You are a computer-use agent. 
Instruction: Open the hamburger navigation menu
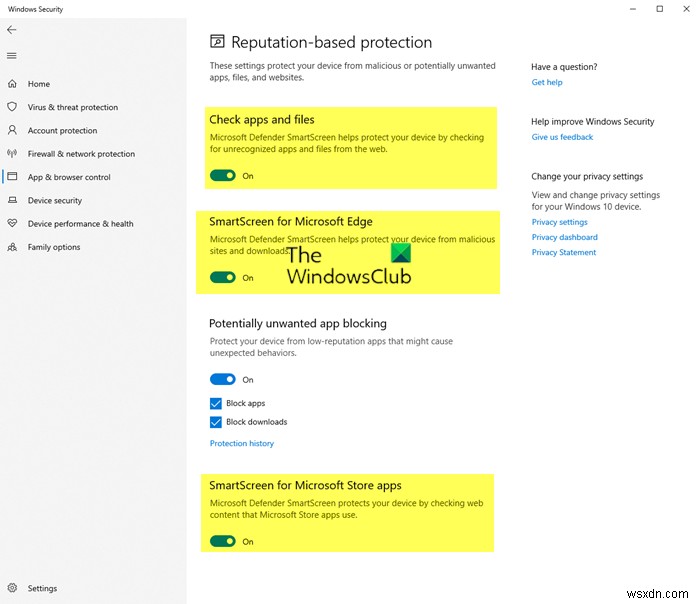[x=12, y=55]
